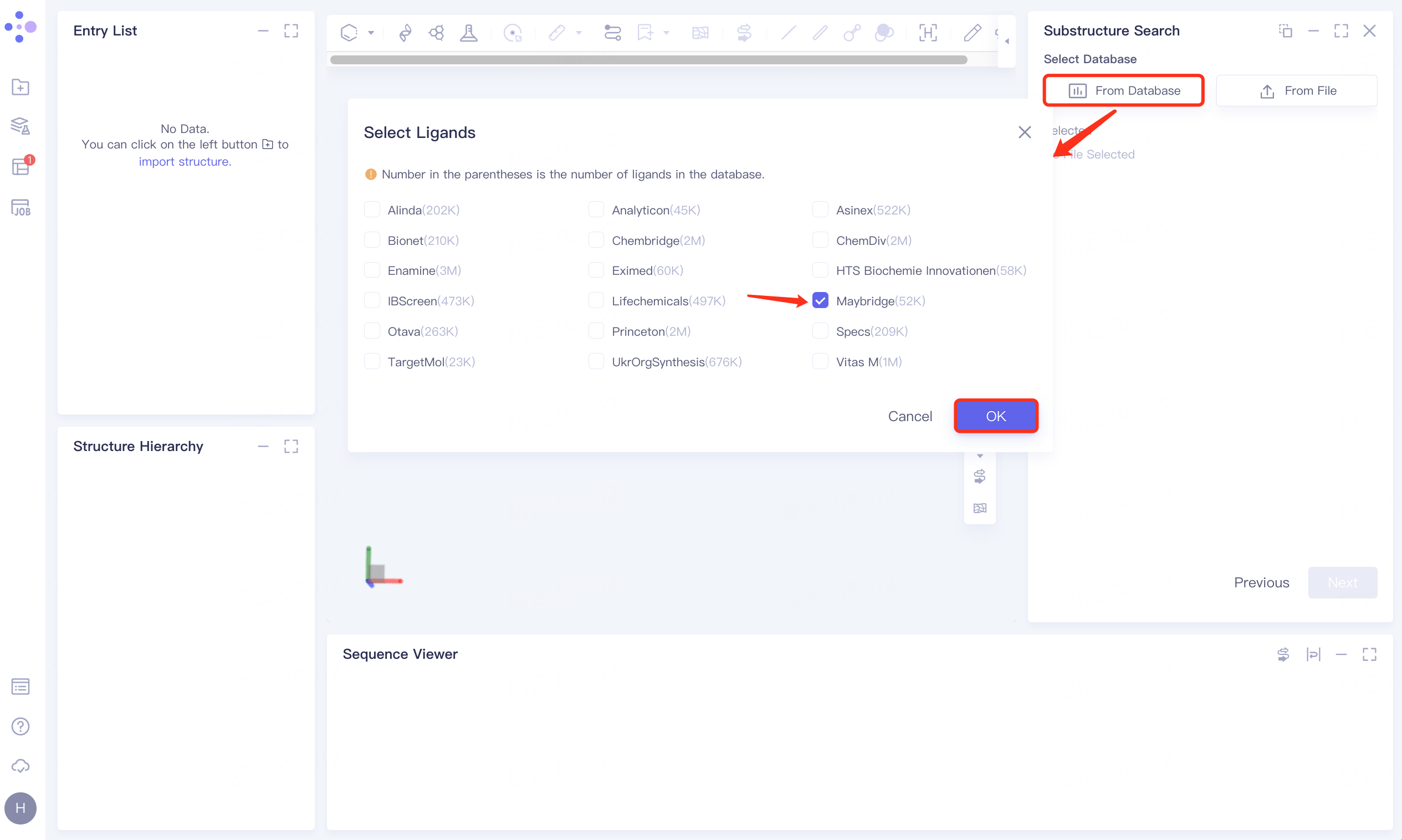The height and width of the screenshot is (840, 1402).
Task: Enable the TargetMol(23K) checkbox
Action: click(x=372, y=362)
